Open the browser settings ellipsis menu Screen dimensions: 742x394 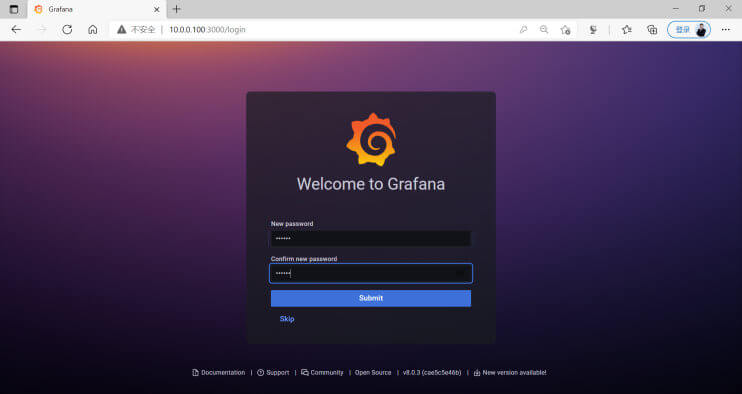726,29
